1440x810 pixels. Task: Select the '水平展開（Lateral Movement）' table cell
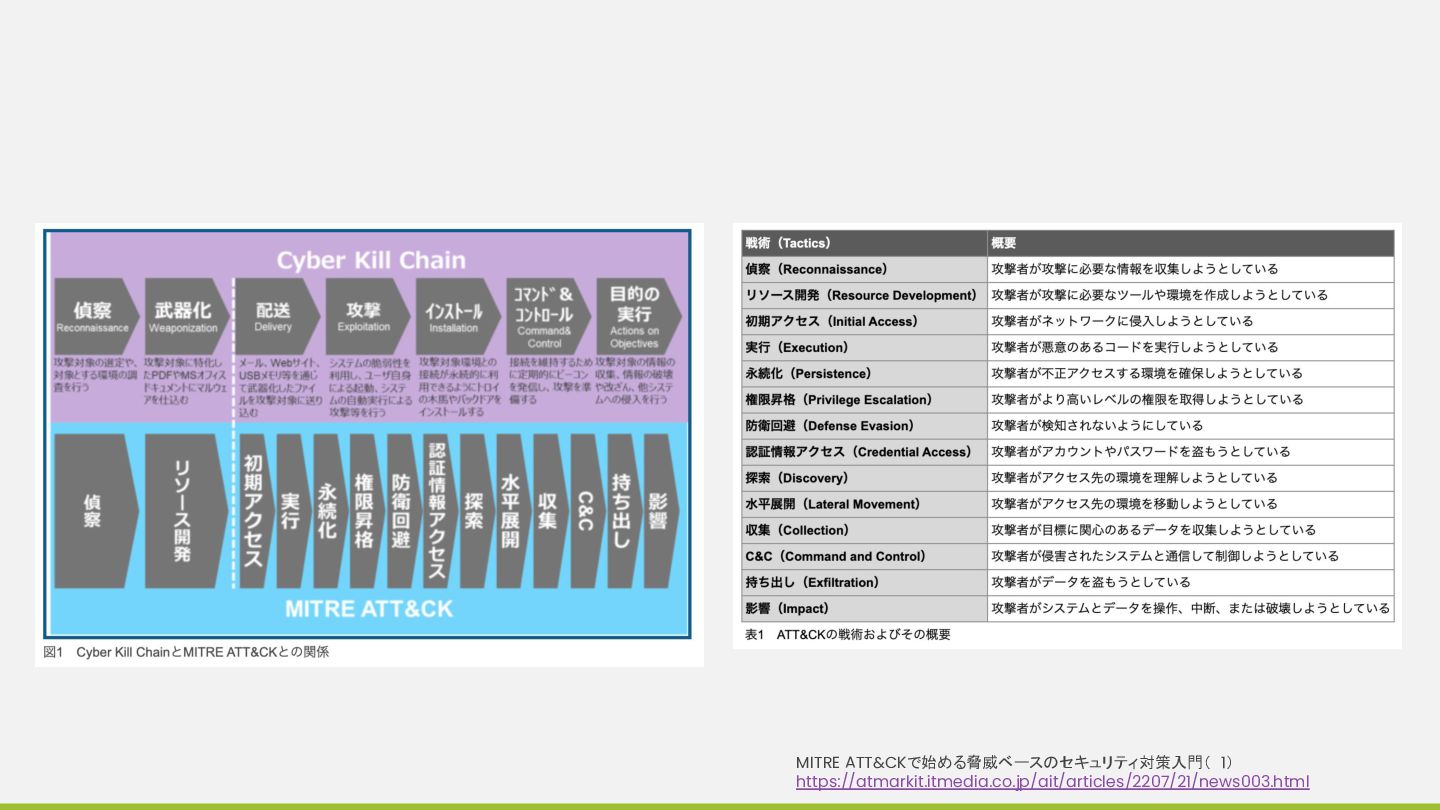tap(864, 504)
